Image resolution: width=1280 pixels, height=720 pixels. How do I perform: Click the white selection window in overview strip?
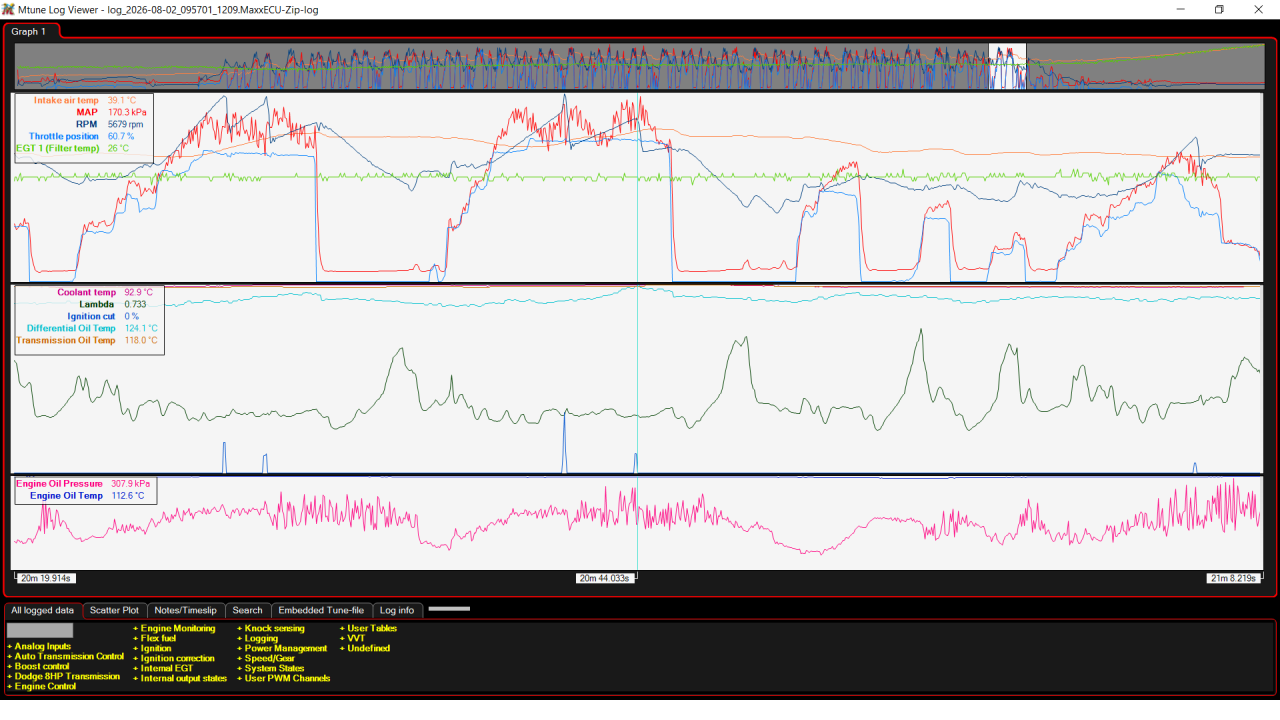[1007, 66]
